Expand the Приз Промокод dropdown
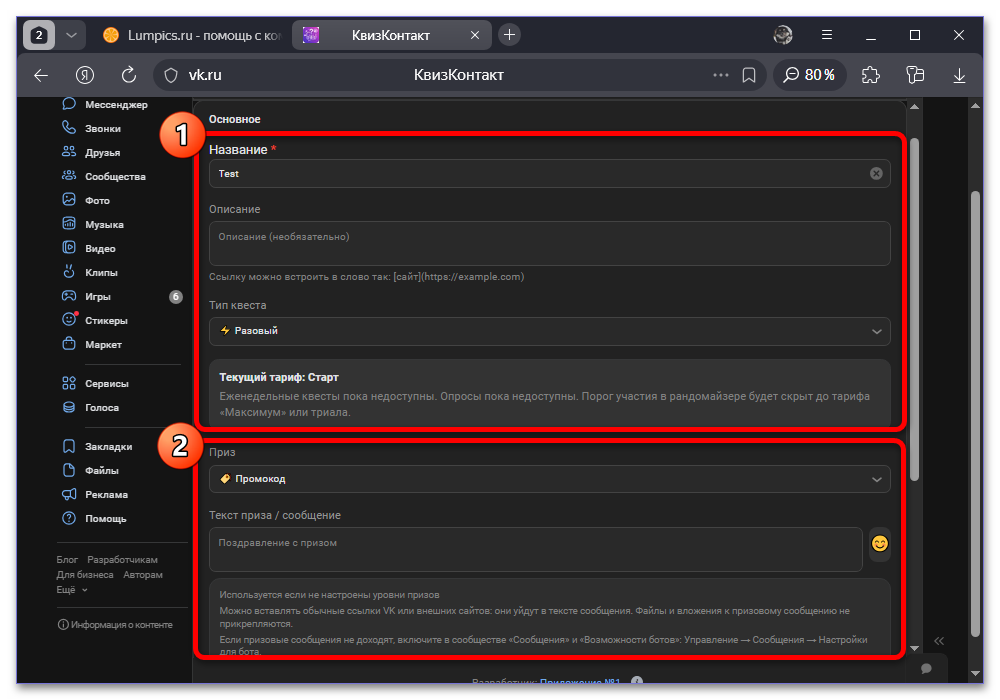Viewport: 1000px width, 700px height. (549, 479)
